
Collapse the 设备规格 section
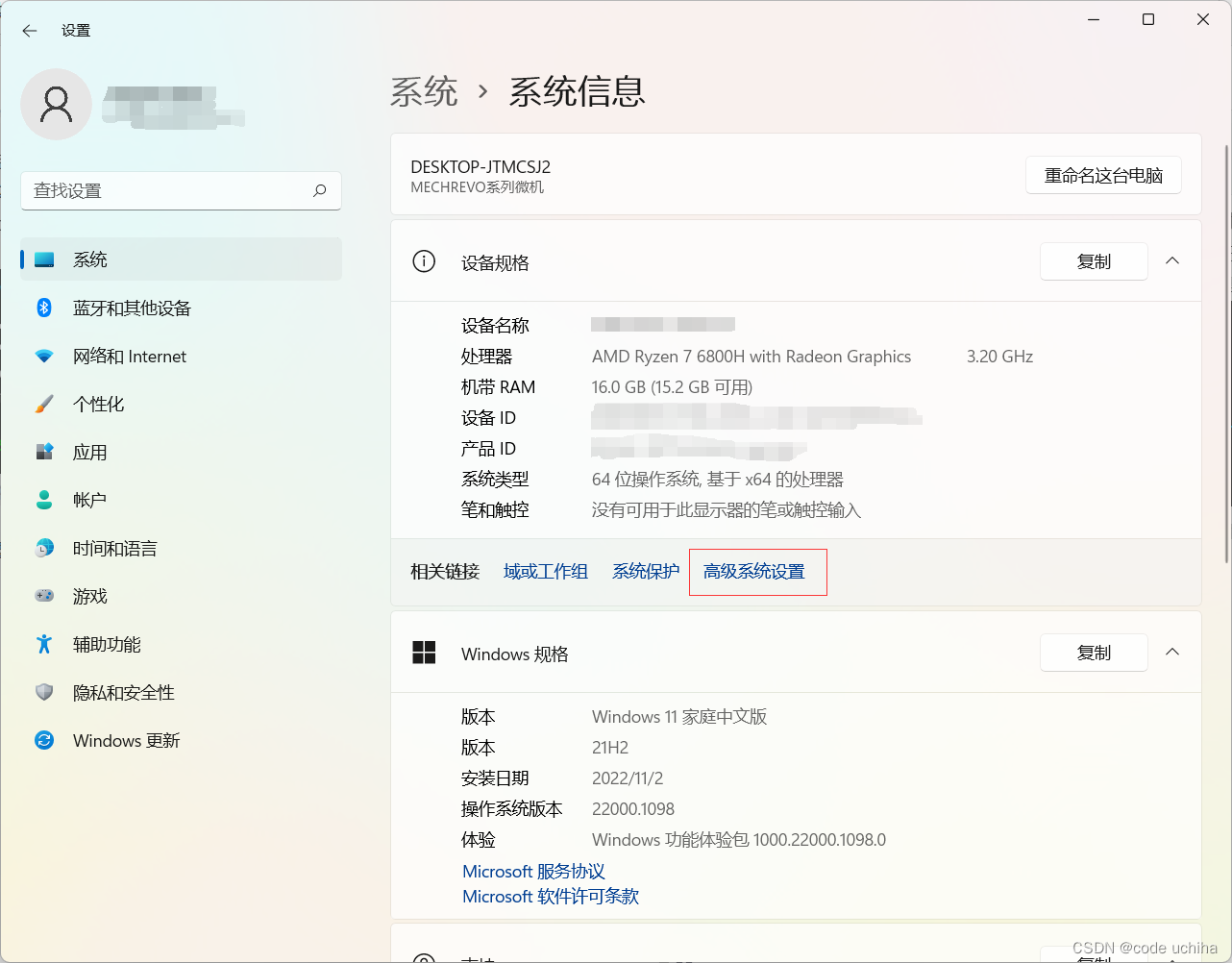(1171, 260)
